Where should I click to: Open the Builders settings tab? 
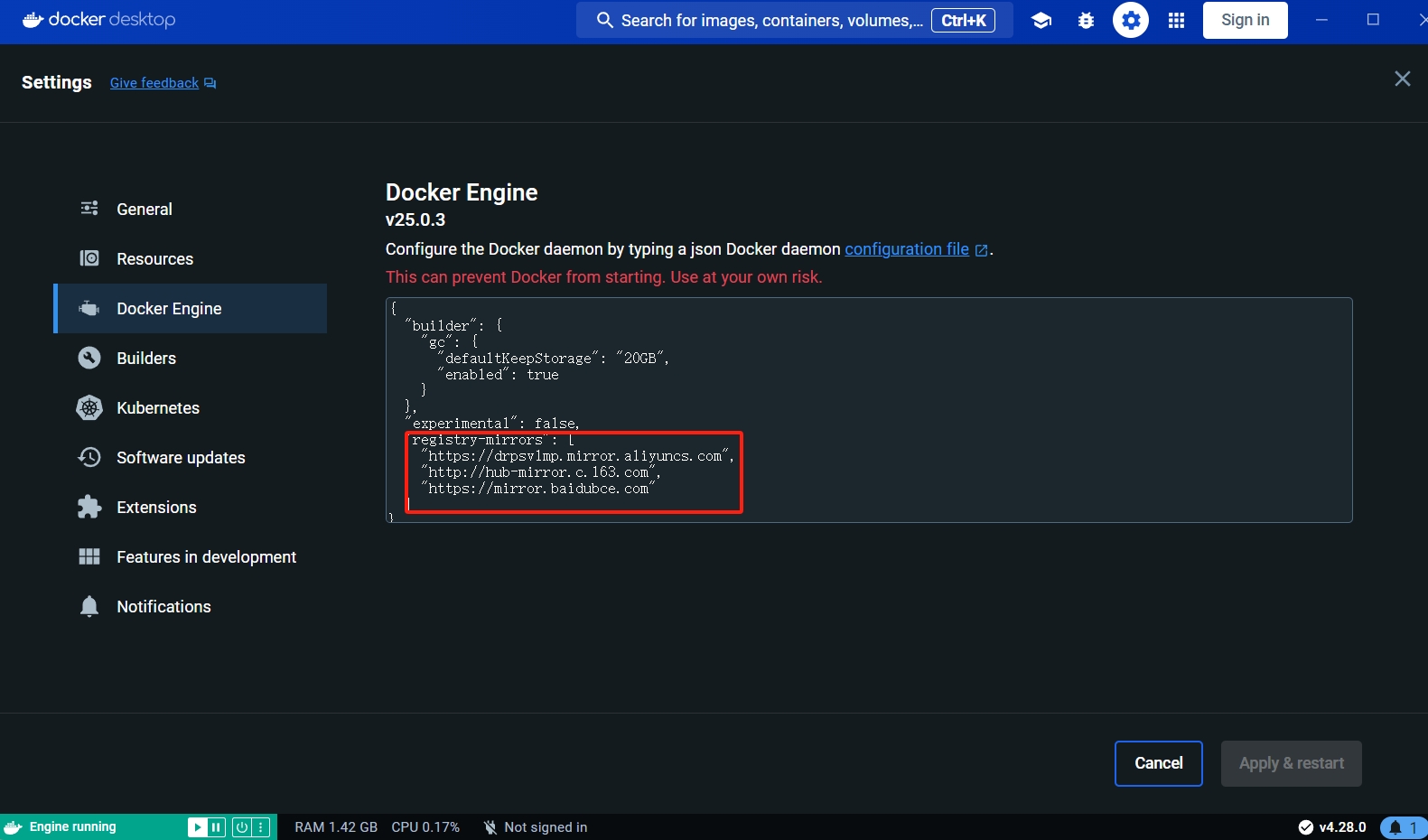[191, 358]
